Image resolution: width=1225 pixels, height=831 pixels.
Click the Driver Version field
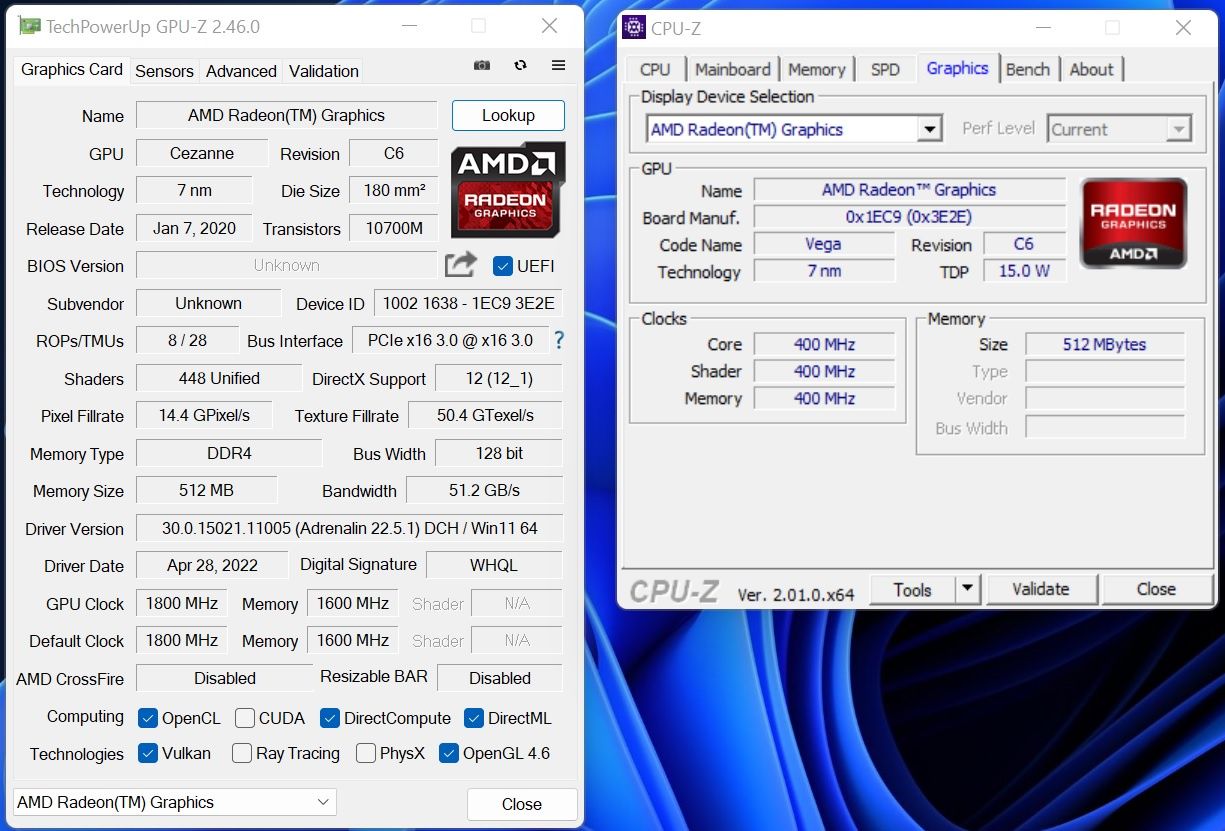(x=349, y=528)
